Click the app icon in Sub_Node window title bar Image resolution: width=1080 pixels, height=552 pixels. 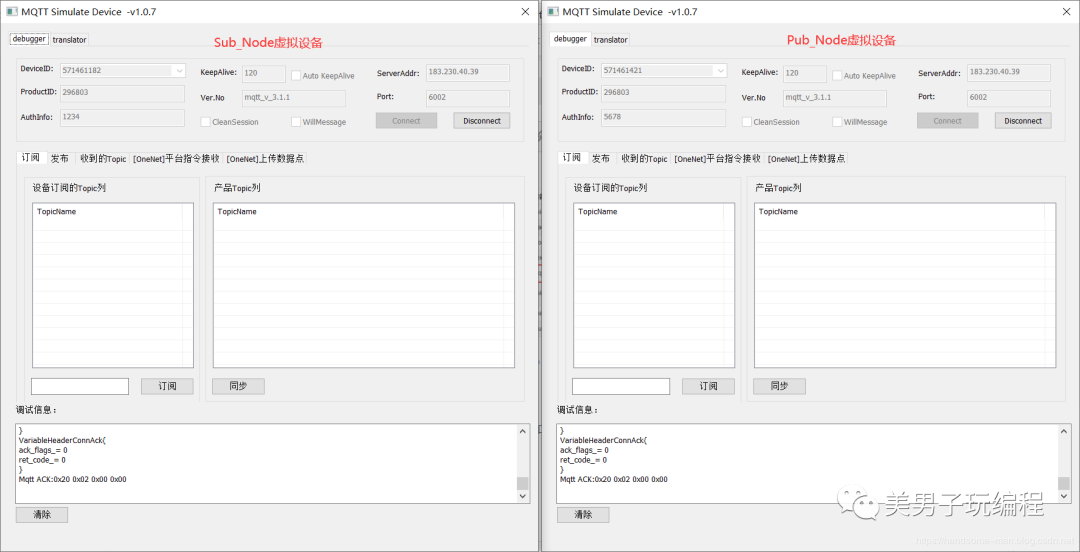[11, 12]
